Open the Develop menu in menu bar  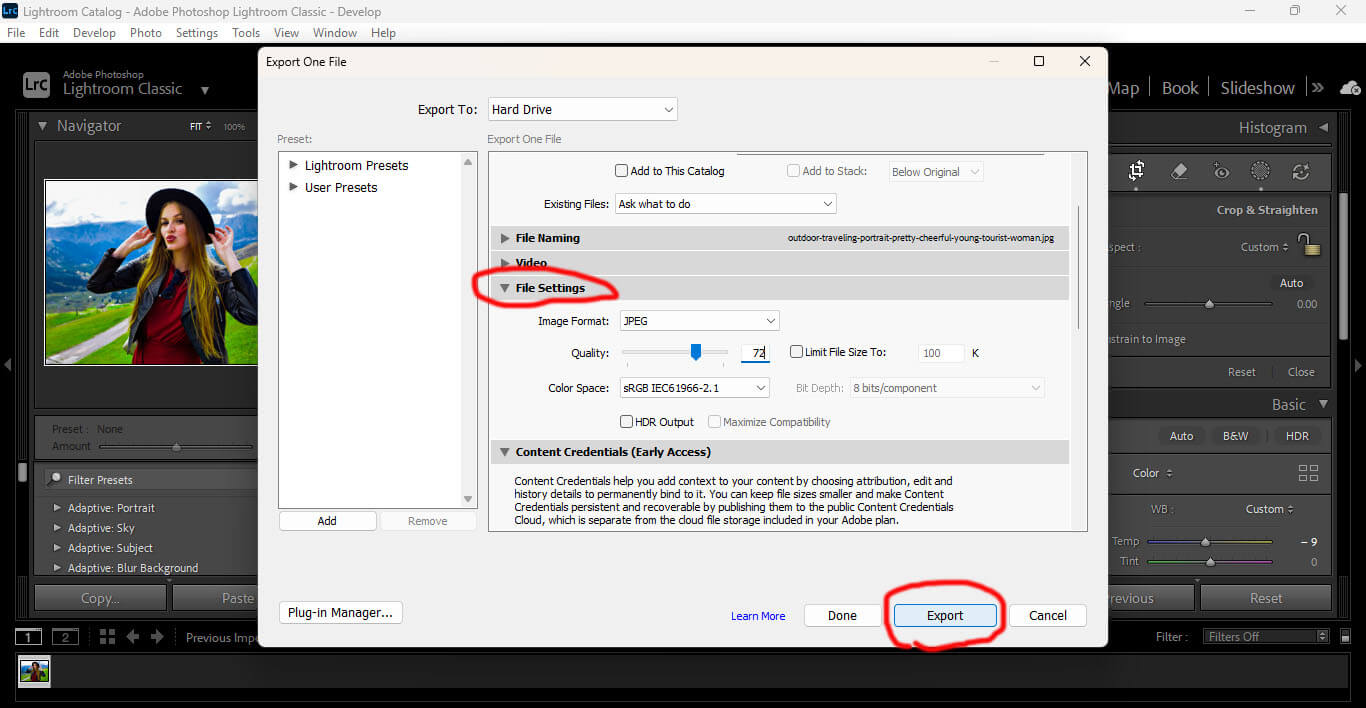[x=94, y=33]
